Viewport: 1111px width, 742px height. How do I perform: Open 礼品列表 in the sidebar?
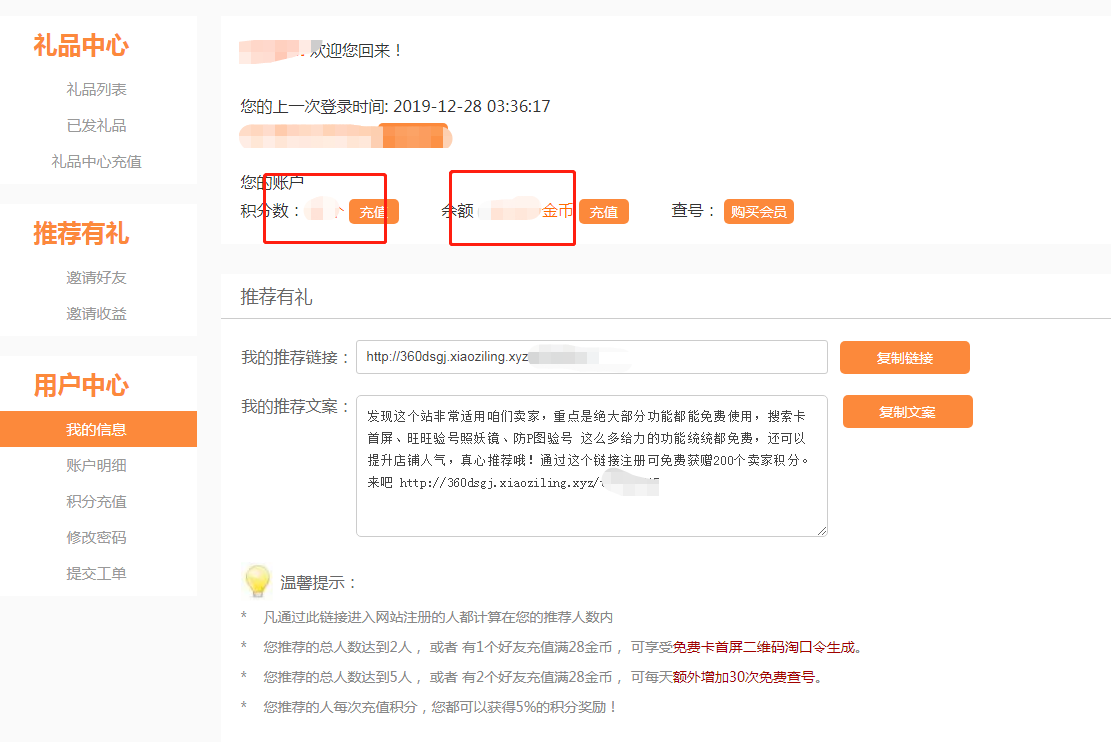click(x=97, y=89)
